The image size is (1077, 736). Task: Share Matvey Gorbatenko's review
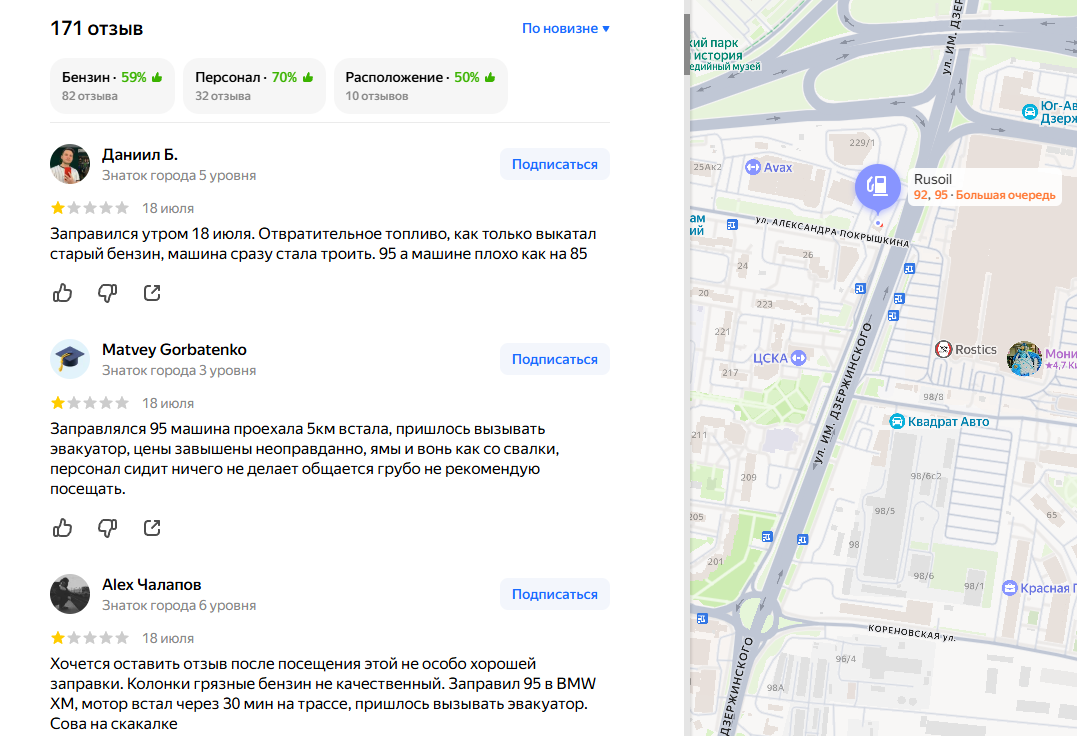(152, 528)
